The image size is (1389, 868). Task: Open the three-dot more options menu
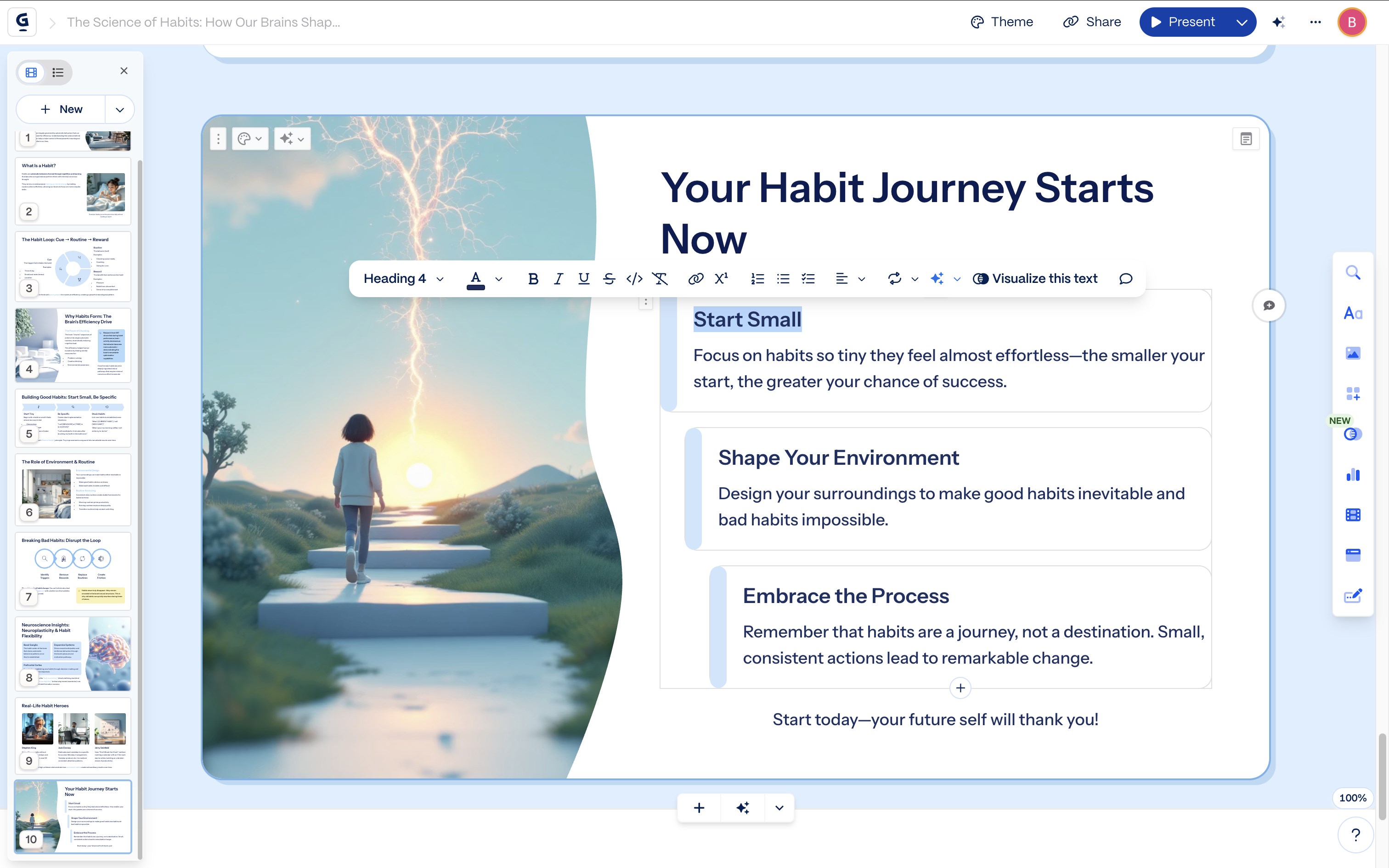(1315, 23)
